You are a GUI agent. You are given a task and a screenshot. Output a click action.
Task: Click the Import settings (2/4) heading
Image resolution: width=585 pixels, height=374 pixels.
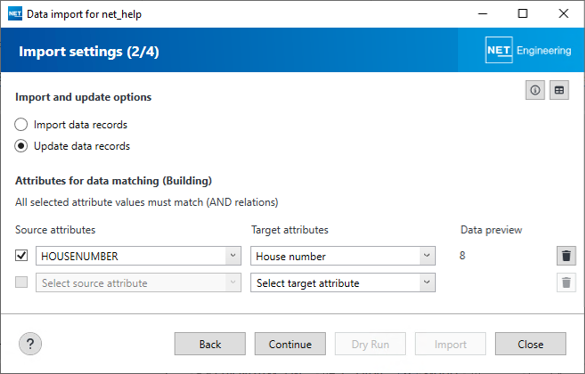[x=89, y=51]
